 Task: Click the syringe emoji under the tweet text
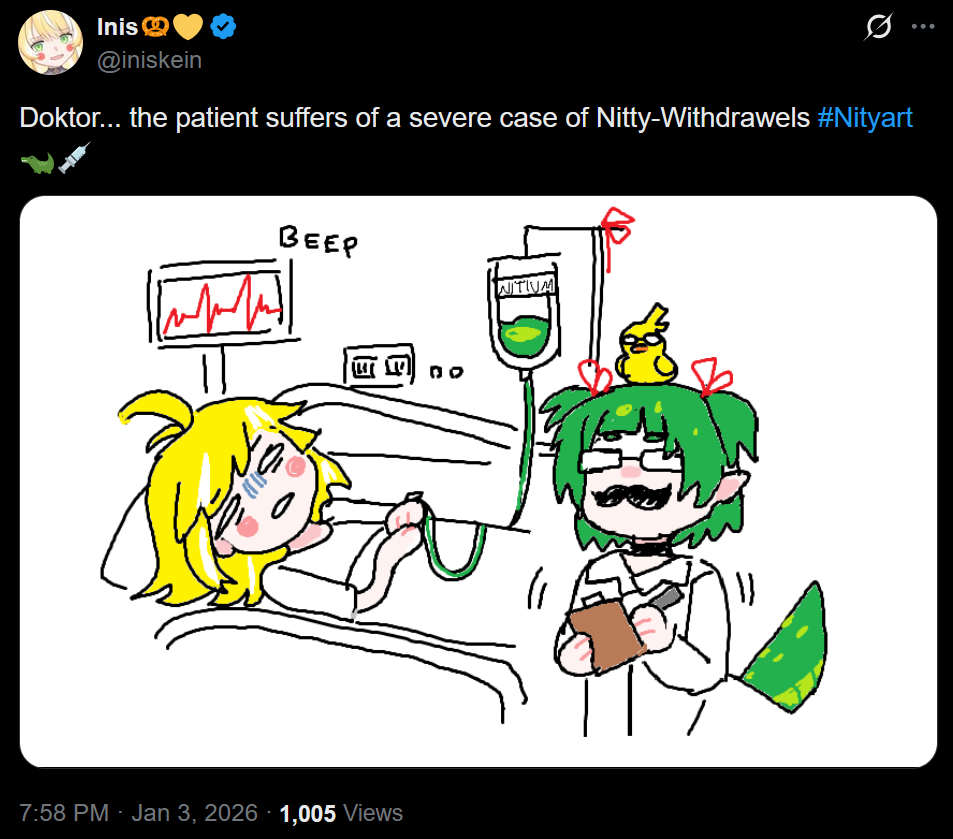pyautogui.click(x=74, y=159)
